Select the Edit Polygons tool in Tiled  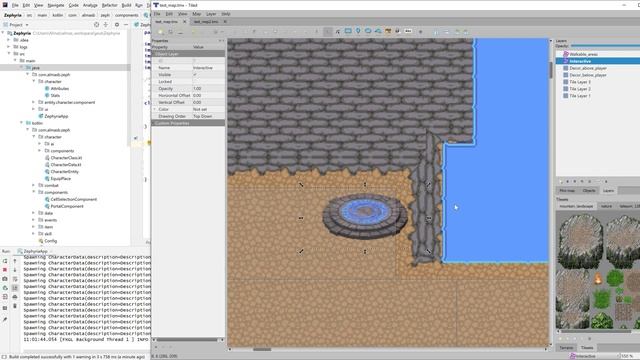coord(338,31)
